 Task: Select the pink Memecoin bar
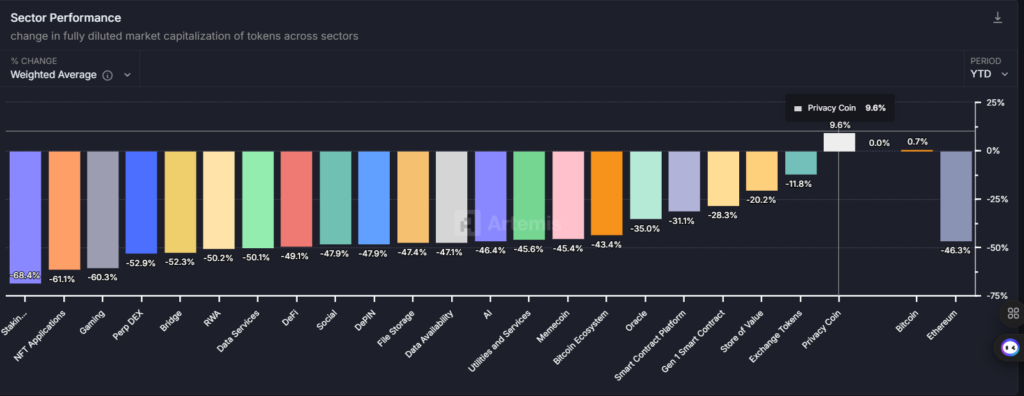click(568, 195)
